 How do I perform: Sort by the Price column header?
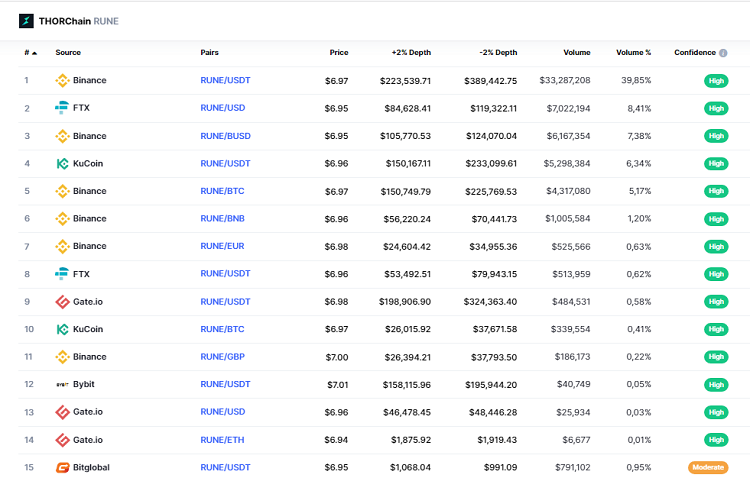tap(338, 52)
